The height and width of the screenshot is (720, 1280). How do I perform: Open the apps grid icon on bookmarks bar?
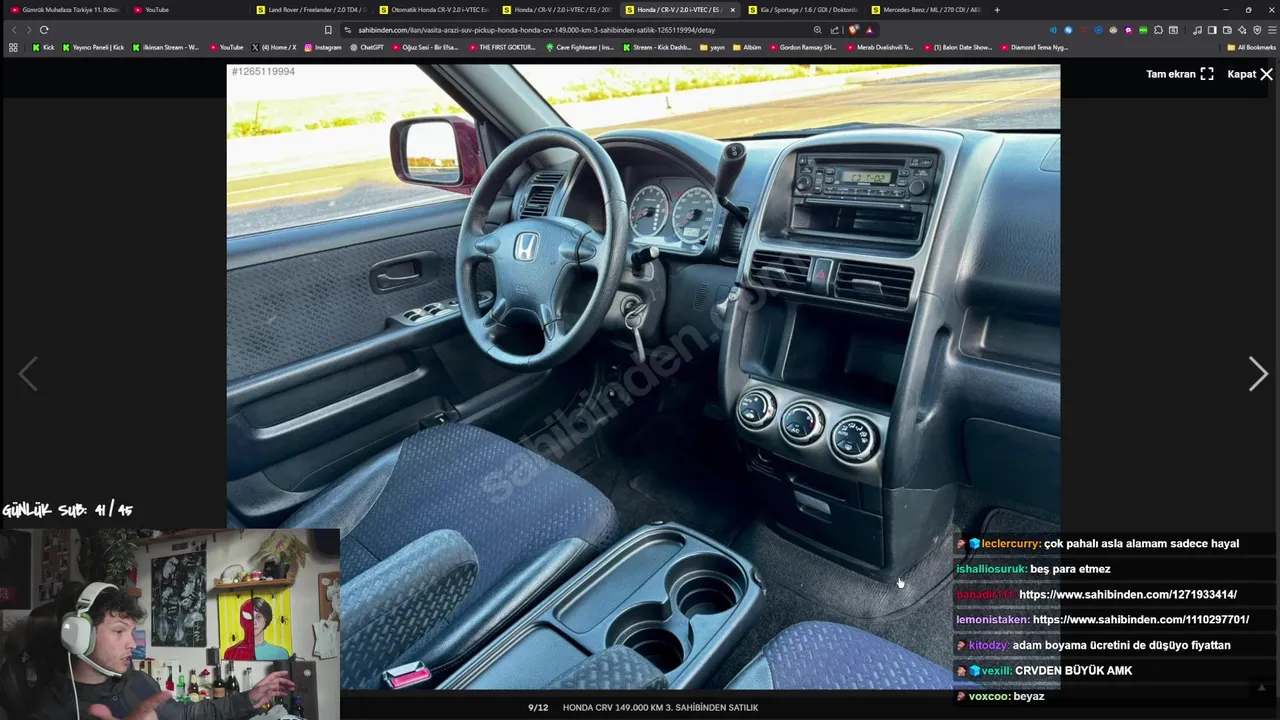pyautogui.click(x=13, y=47)
